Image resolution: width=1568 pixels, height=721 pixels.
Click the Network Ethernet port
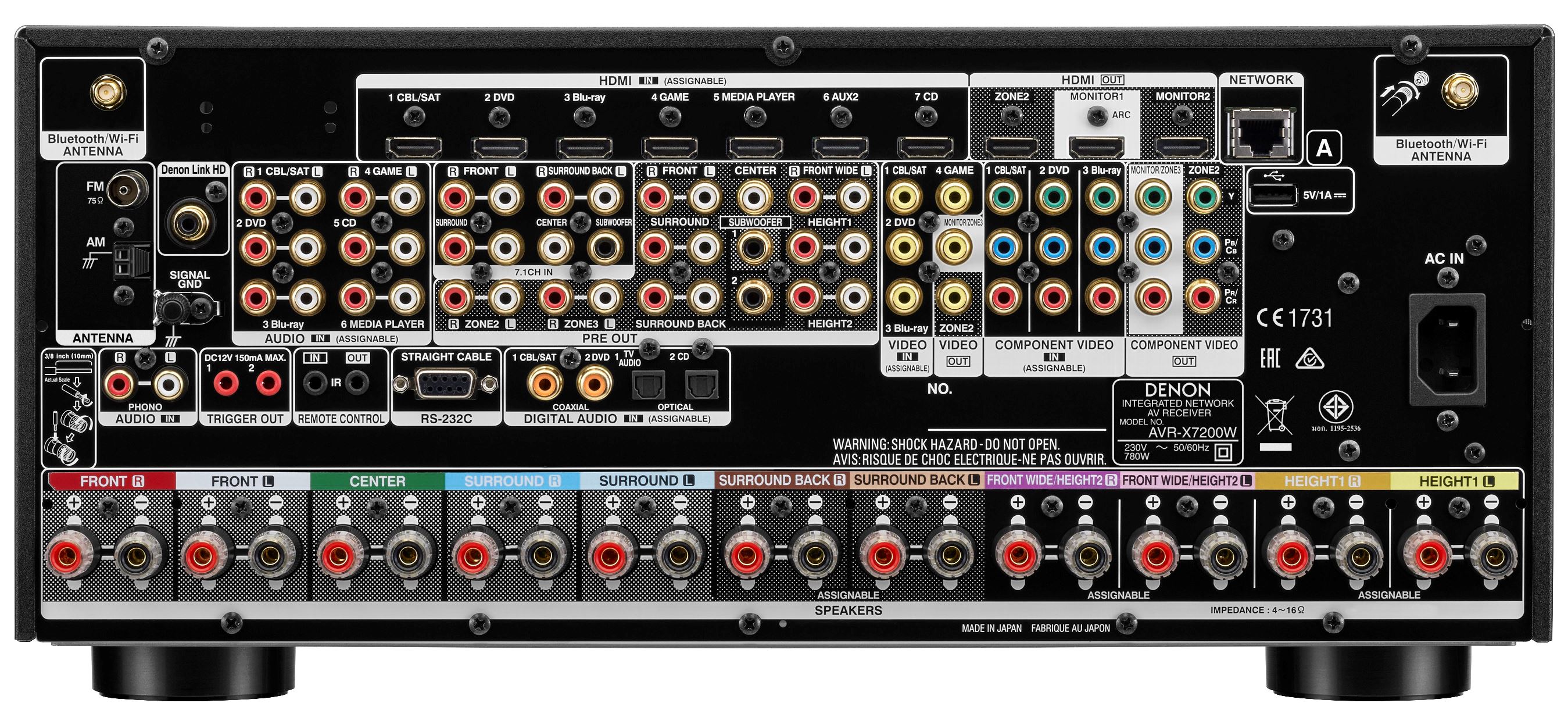(x=1261, y=133)
